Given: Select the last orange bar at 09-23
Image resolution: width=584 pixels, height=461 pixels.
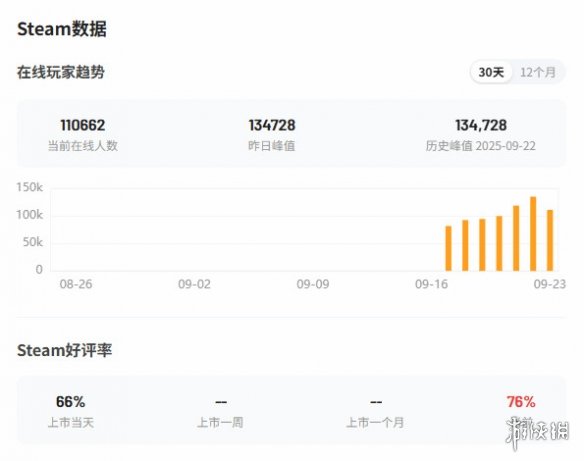Looking at the screenshot, I should tap(550, 240).
